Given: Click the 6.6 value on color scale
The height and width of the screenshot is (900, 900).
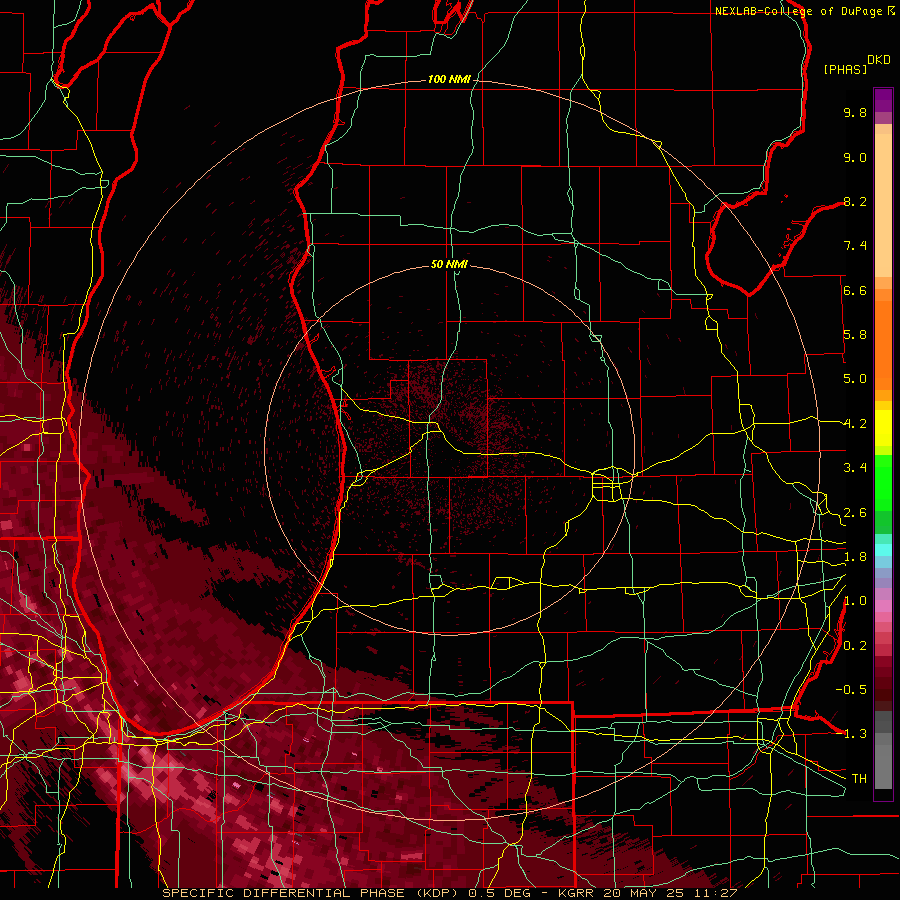Looking at the screenshot, I should point(855,290).
